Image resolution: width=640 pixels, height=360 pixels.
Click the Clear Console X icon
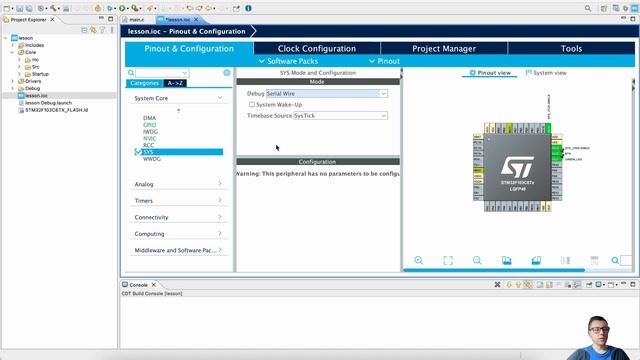click(497, 284)
